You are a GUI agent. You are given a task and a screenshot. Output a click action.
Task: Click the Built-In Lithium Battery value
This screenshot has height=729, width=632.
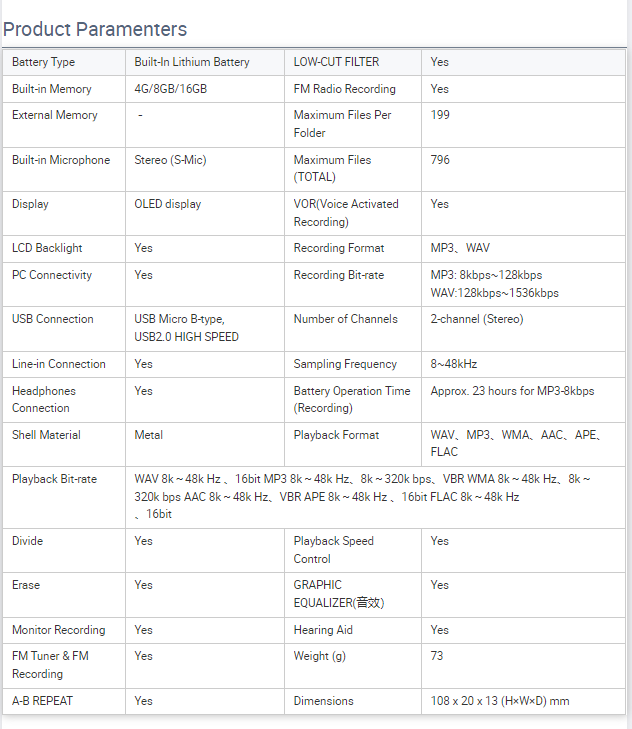[192, 62]
